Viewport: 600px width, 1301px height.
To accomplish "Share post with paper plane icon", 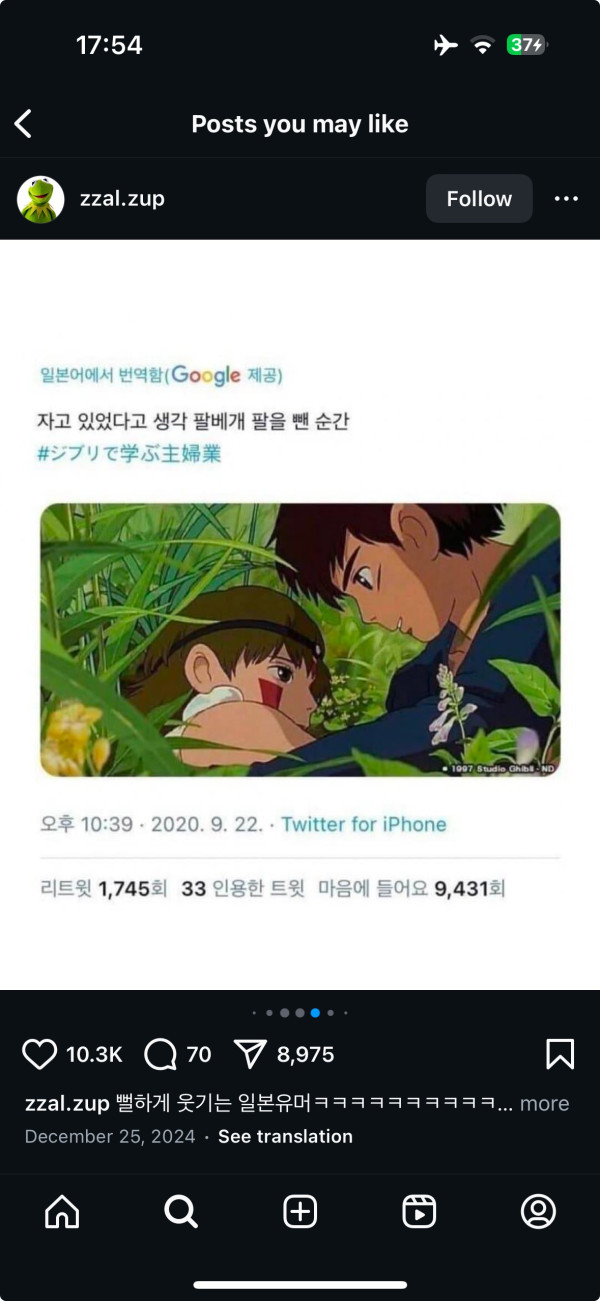I will pyautogui.click(x=250, y=1054).
